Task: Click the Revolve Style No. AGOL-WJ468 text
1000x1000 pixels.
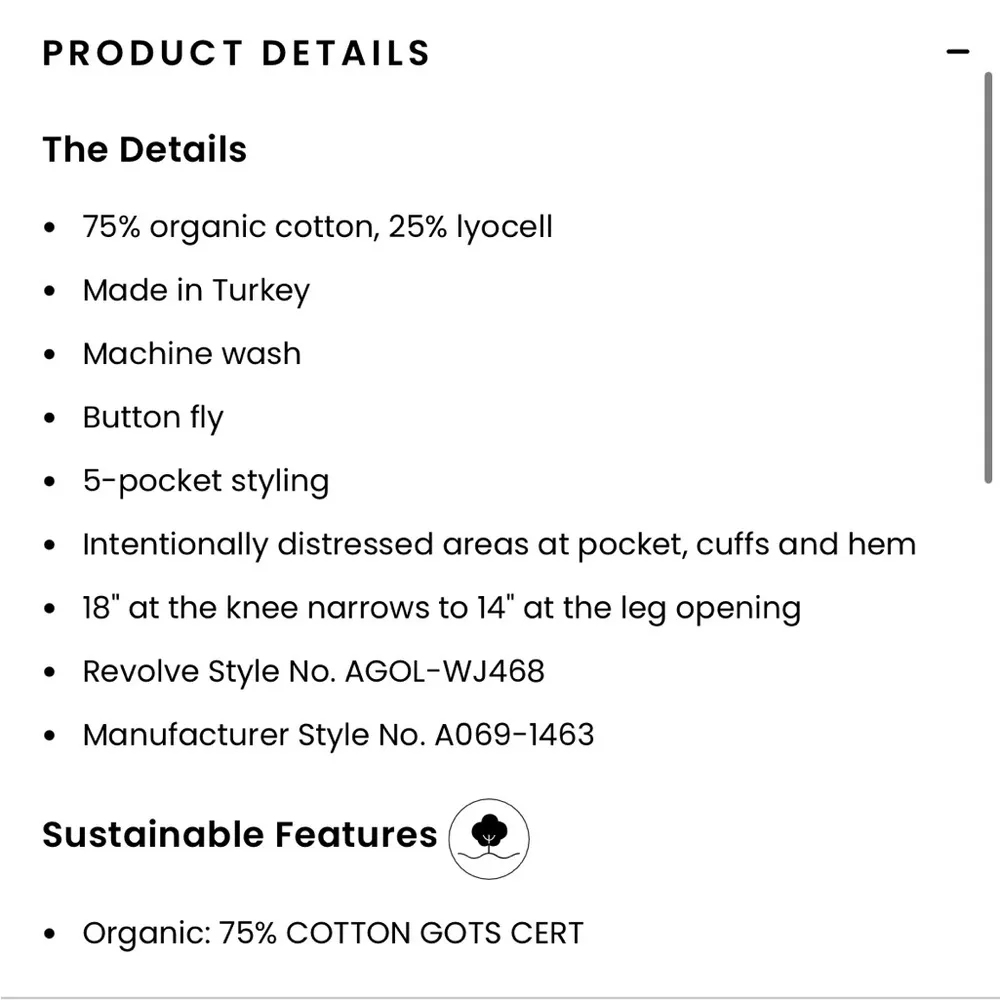Action: tap(314, 671)
